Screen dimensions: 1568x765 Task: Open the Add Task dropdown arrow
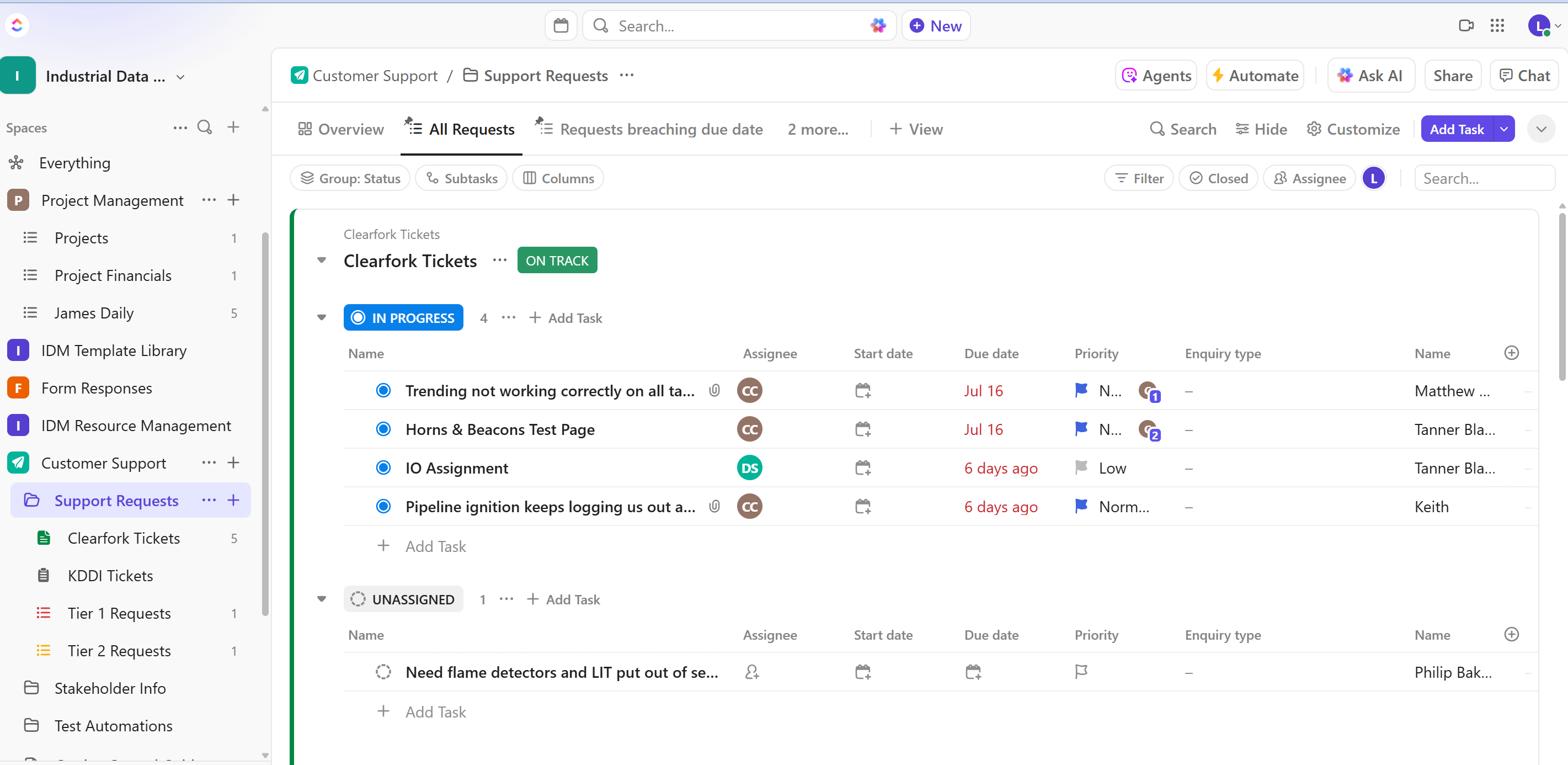tap(1504, 129)
